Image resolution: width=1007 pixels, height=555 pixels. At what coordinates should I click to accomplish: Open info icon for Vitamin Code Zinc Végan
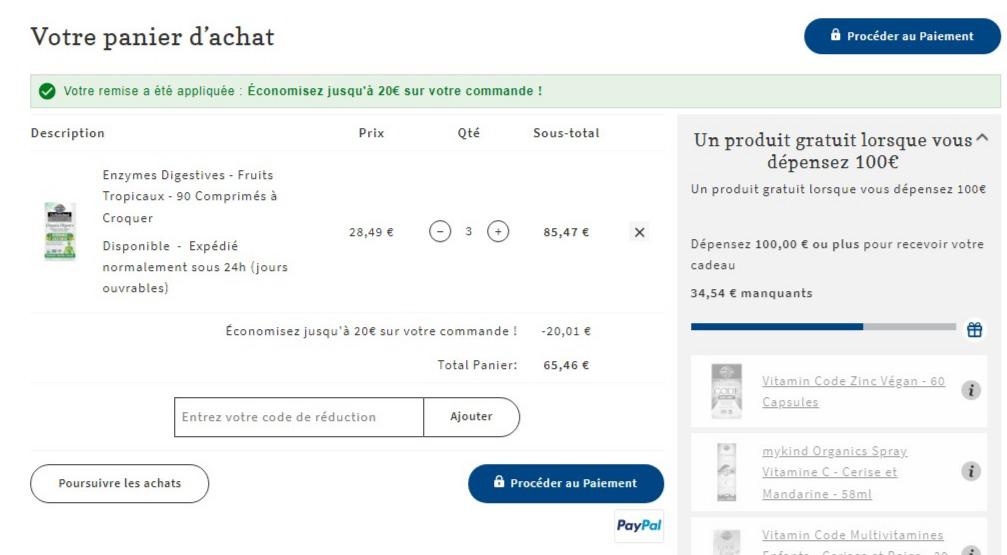(971, 390)
